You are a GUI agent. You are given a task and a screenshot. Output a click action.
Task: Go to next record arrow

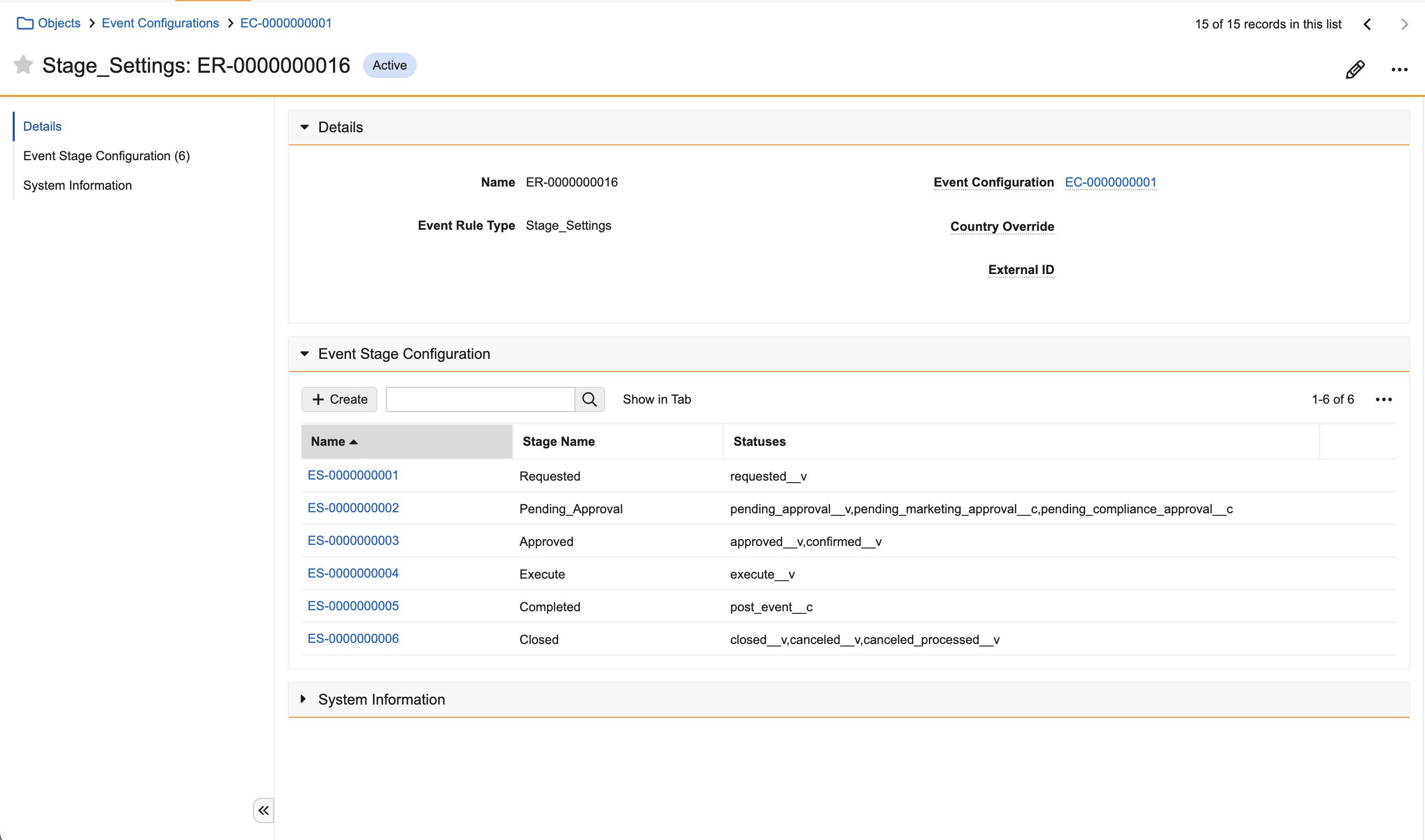click(x=1404, y=24)
